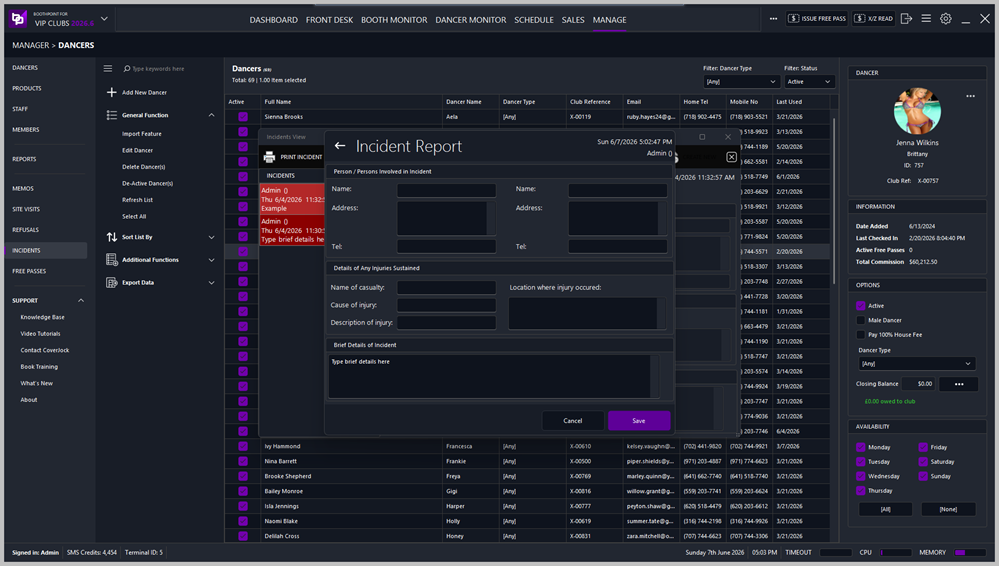Click the Save button
Viewport: 1000px width, 566px height.
[639, 421]
